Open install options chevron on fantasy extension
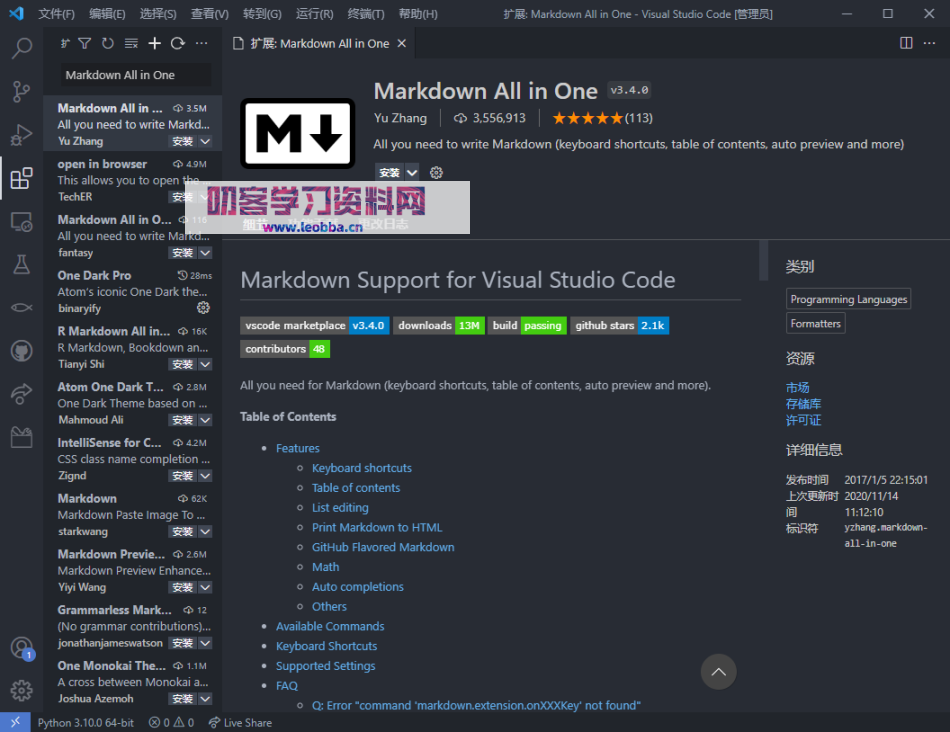Viewport: 950px width, 732px height. pos(203,252)
